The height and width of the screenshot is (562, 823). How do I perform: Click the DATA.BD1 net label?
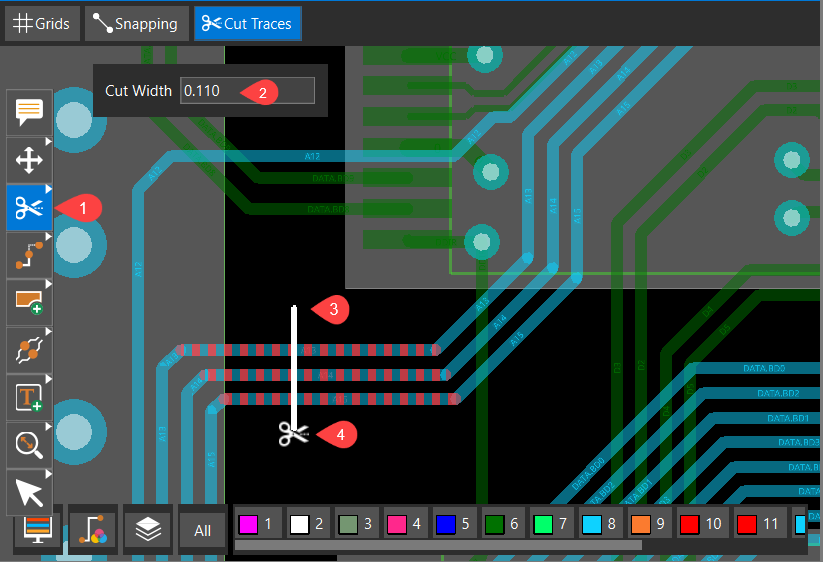coord(788,418)
